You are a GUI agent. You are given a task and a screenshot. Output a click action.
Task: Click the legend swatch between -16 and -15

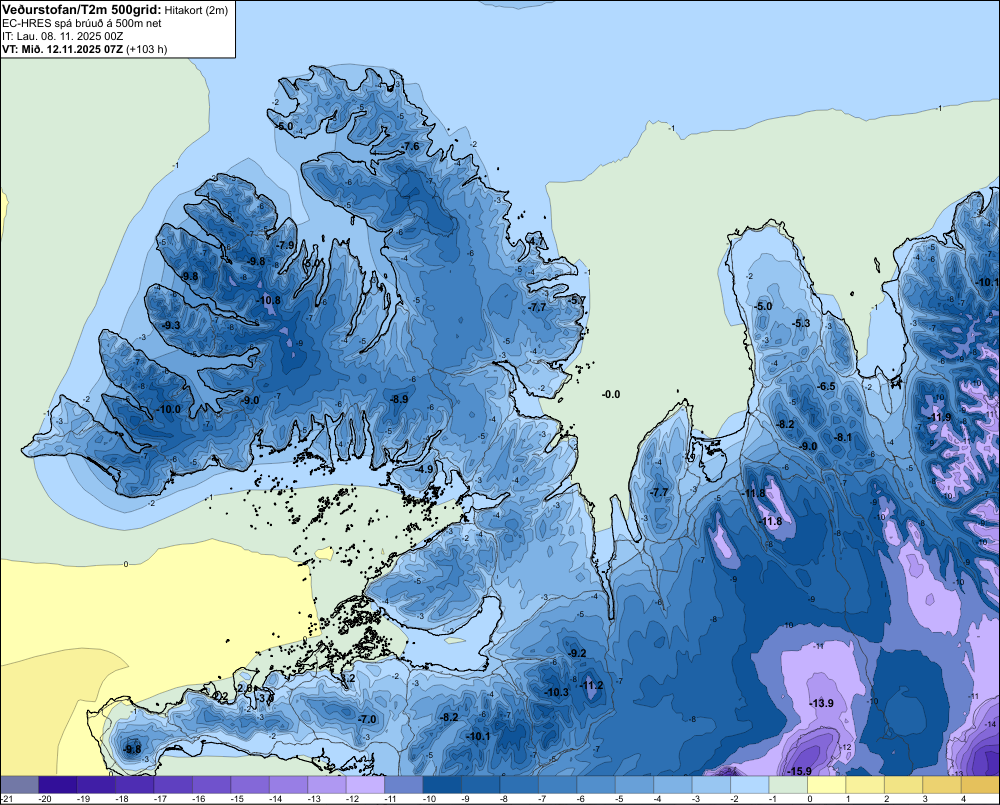(x=212, y=785)
